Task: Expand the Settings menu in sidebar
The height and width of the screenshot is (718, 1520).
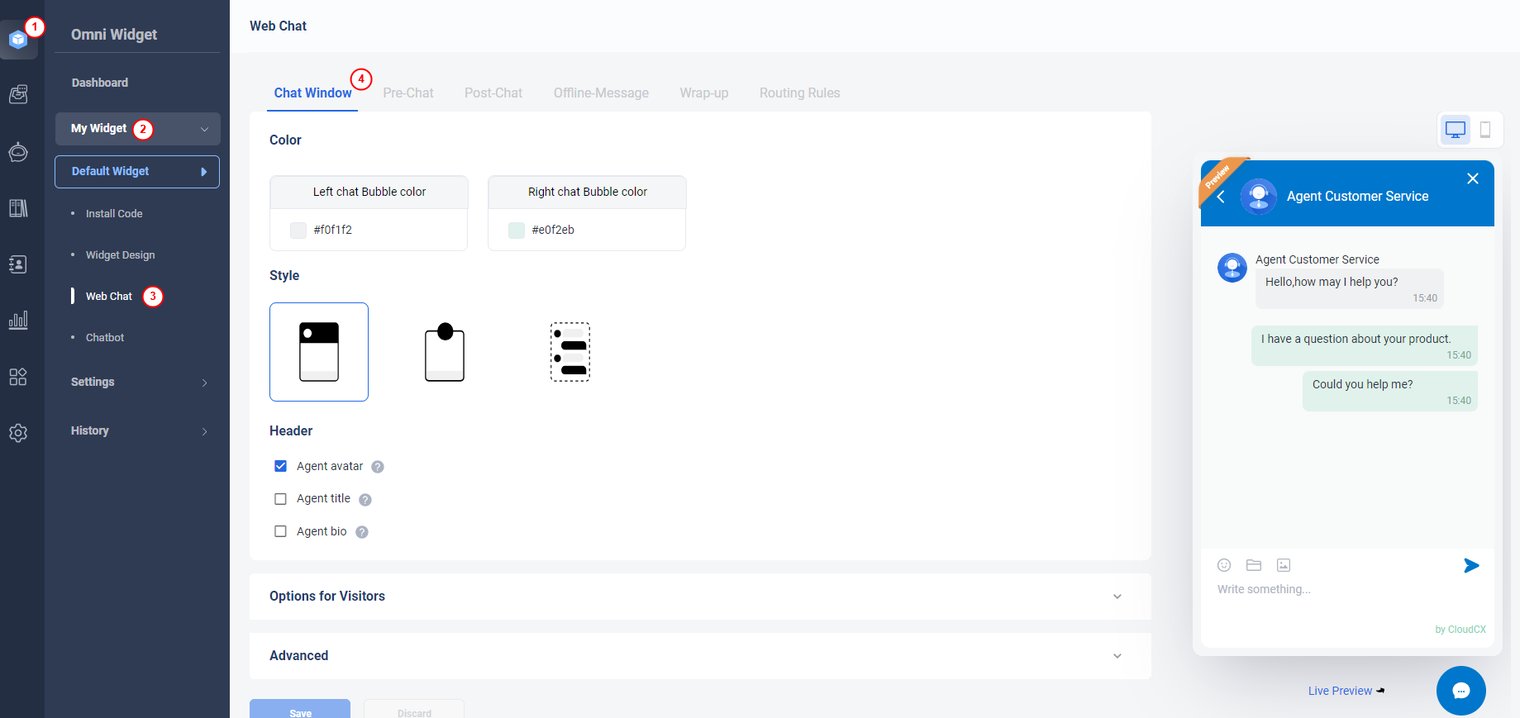Action: [x=138, y=382]
